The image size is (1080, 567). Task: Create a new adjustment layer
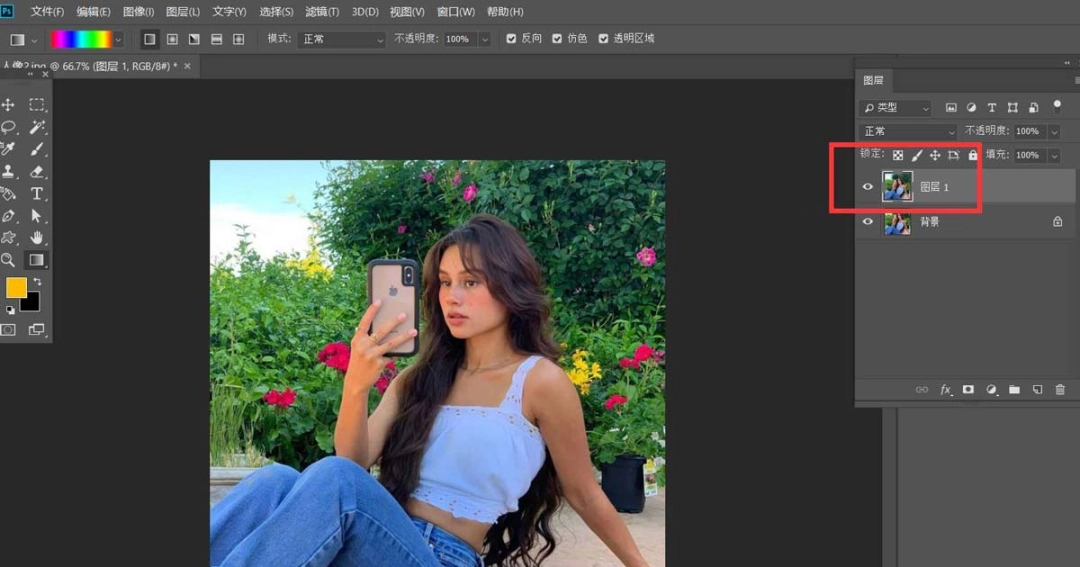992,390
